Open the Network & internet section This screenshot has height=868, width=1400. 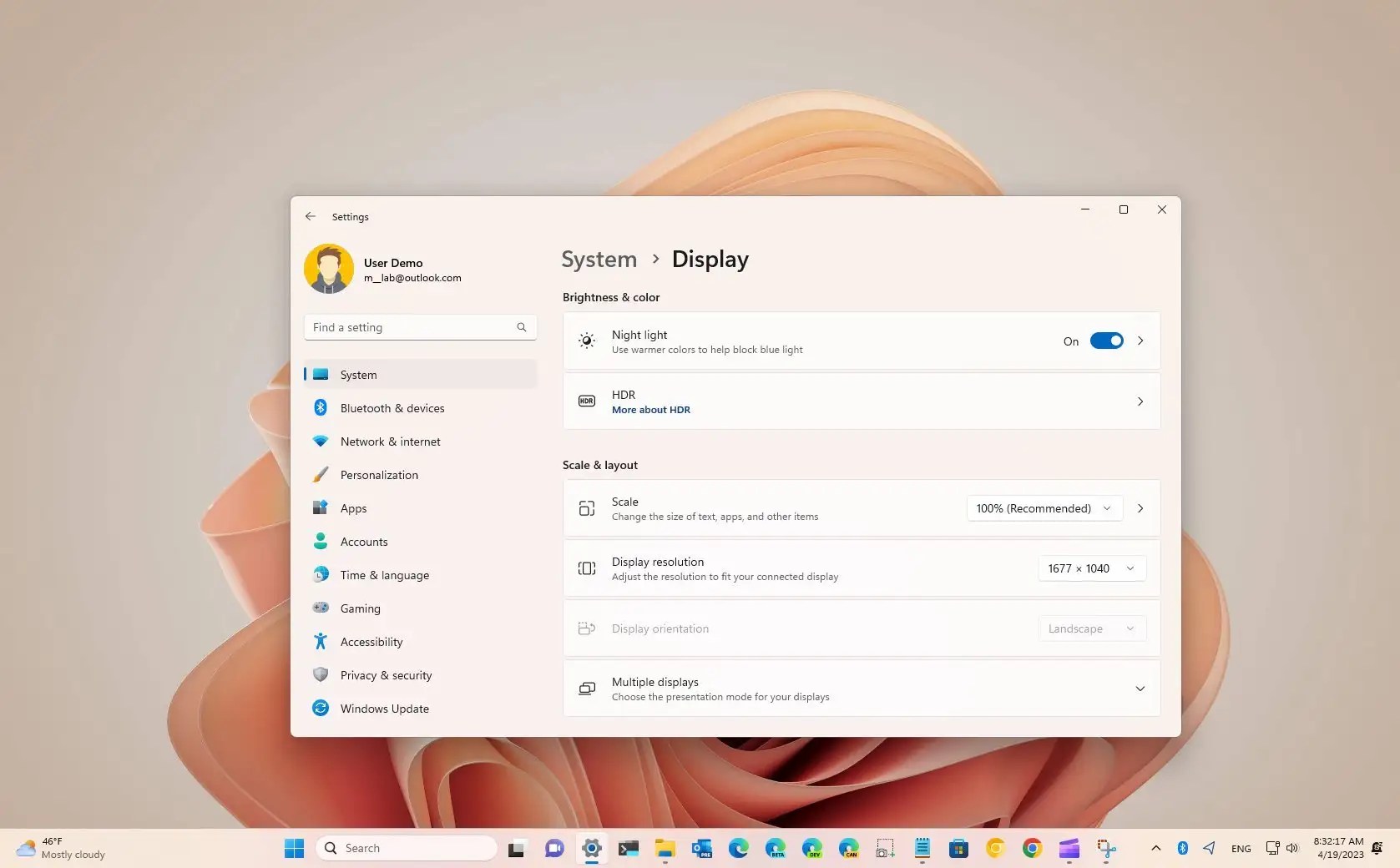click(390, 441)
